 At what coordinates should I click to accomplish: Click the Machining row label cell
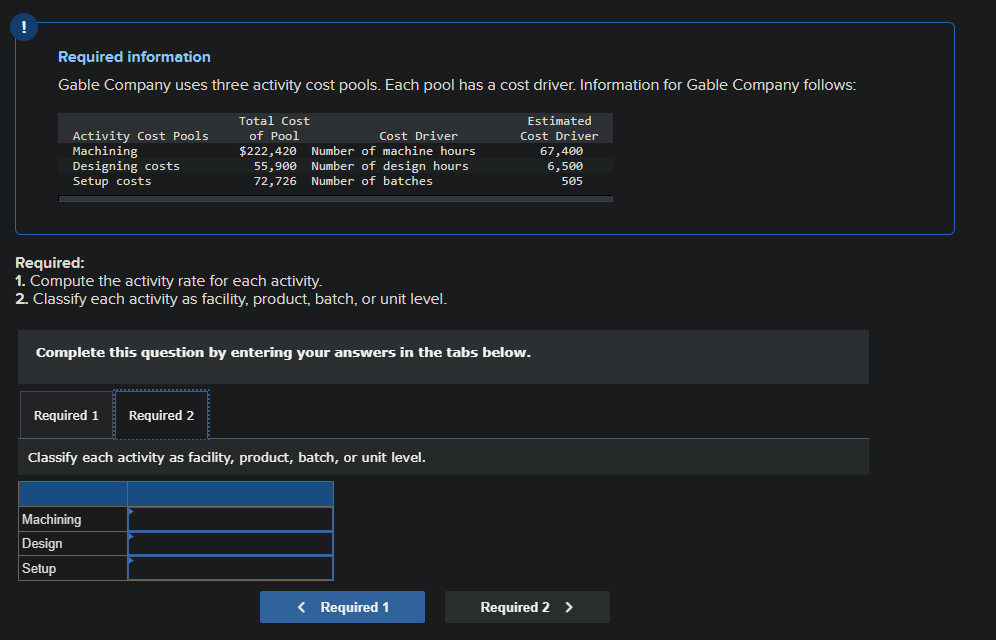72,520
